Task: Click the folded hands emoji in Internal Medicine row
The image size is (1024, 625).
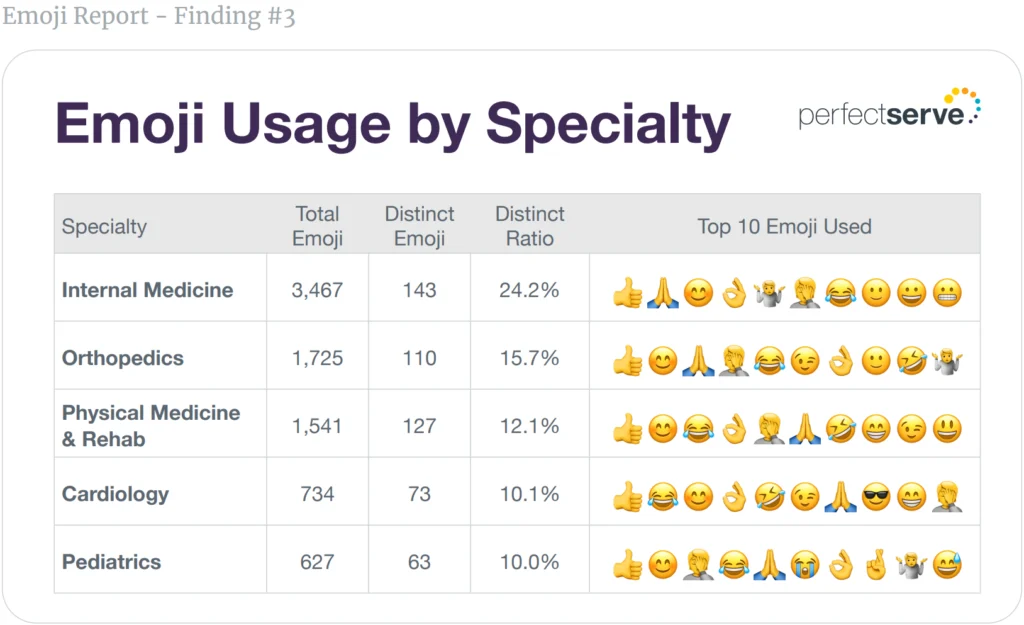Action: point(662,292)
